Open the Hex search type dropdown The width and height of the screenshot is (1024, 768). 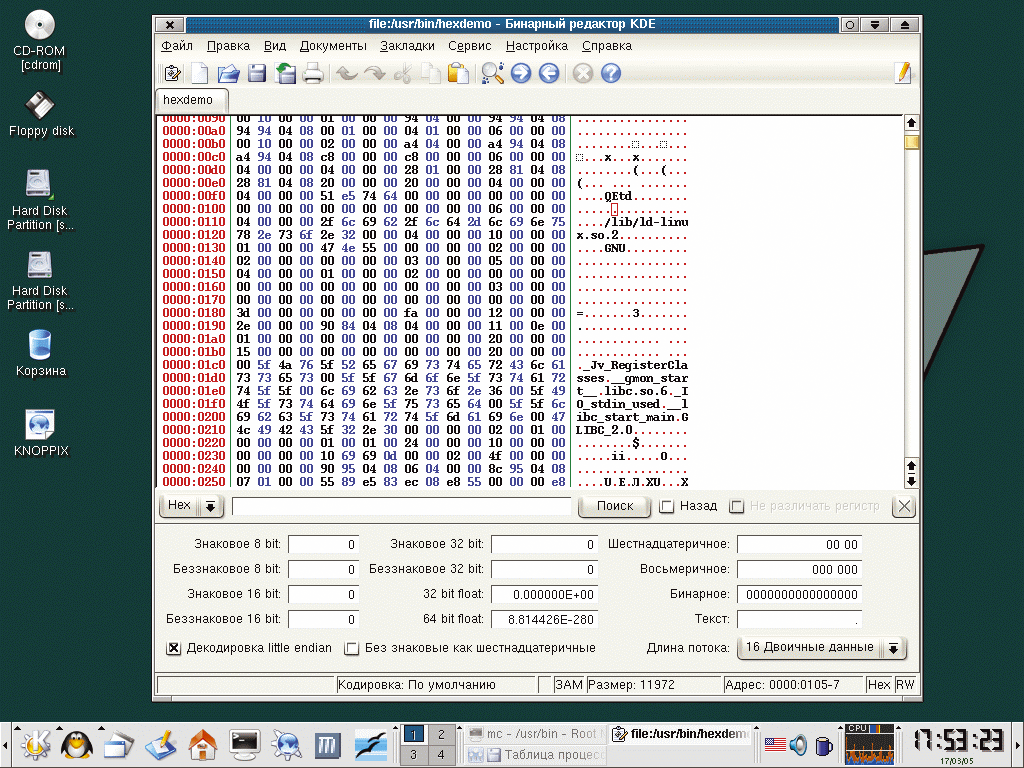pyautogui.click(x=191, y=505)
